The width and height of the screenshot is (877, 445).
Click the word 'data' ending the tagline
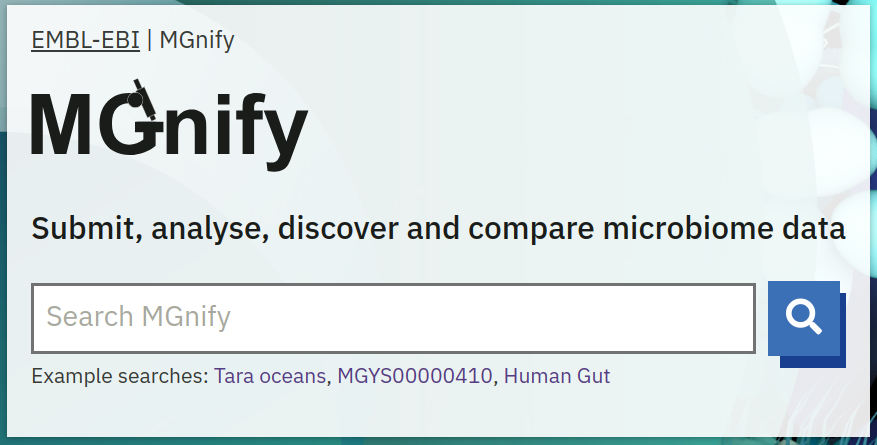tap(814, 228)
